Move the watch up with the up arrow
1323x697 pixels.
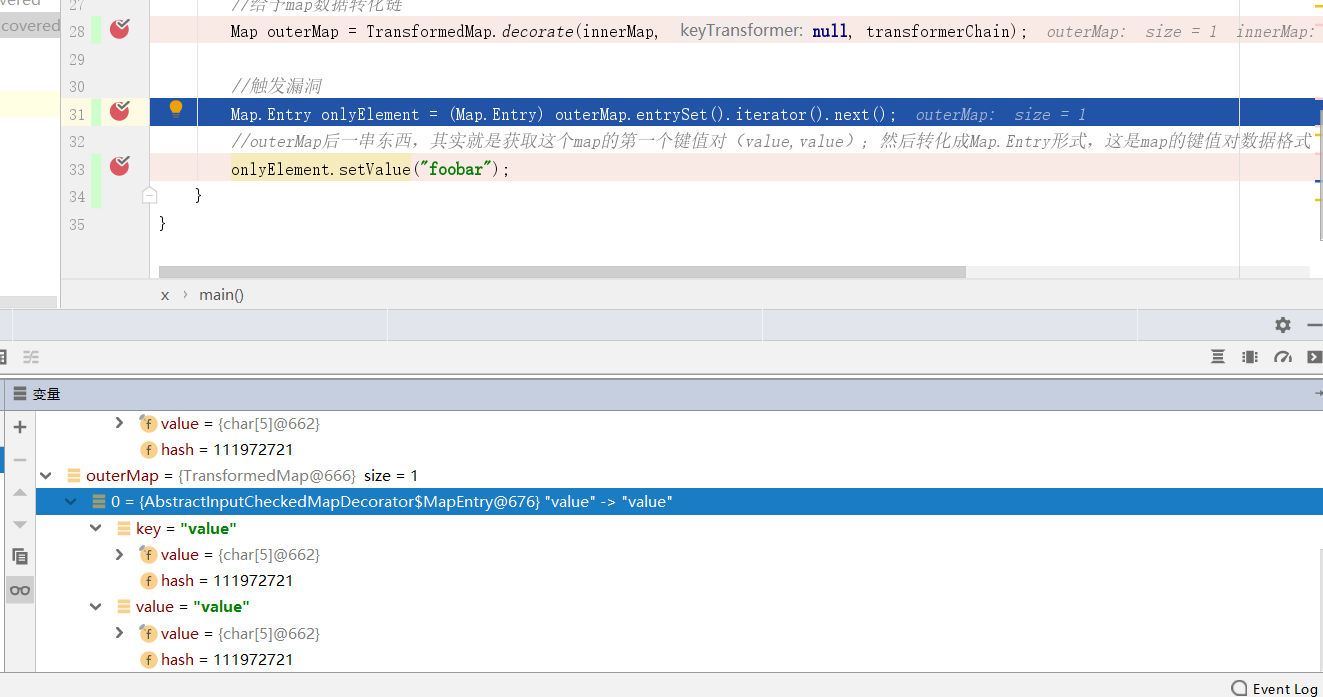click(x=20, y=492)
